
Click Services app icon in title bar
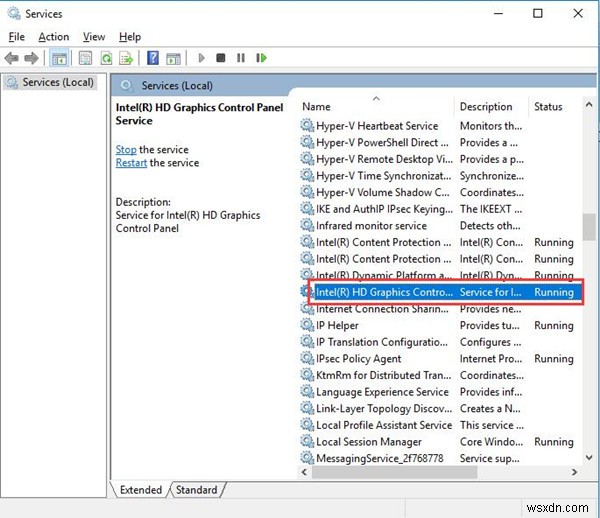[14, 13]
